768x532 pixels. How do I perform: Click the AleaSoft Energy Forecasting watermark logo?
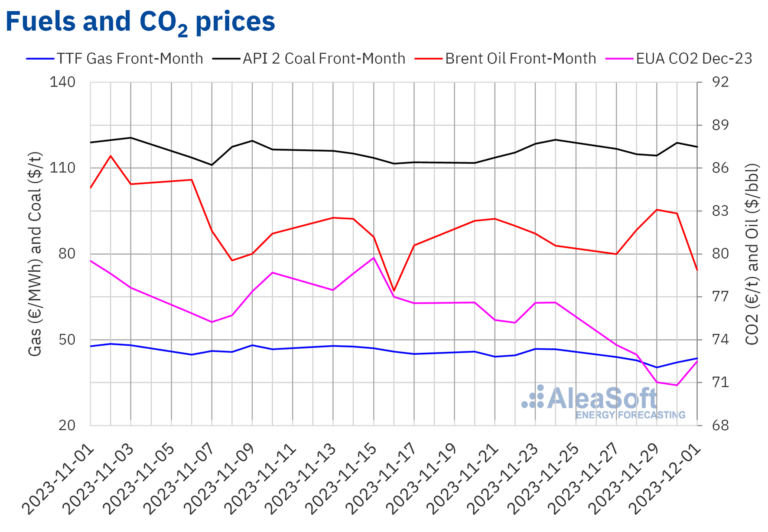coord(603,402)
